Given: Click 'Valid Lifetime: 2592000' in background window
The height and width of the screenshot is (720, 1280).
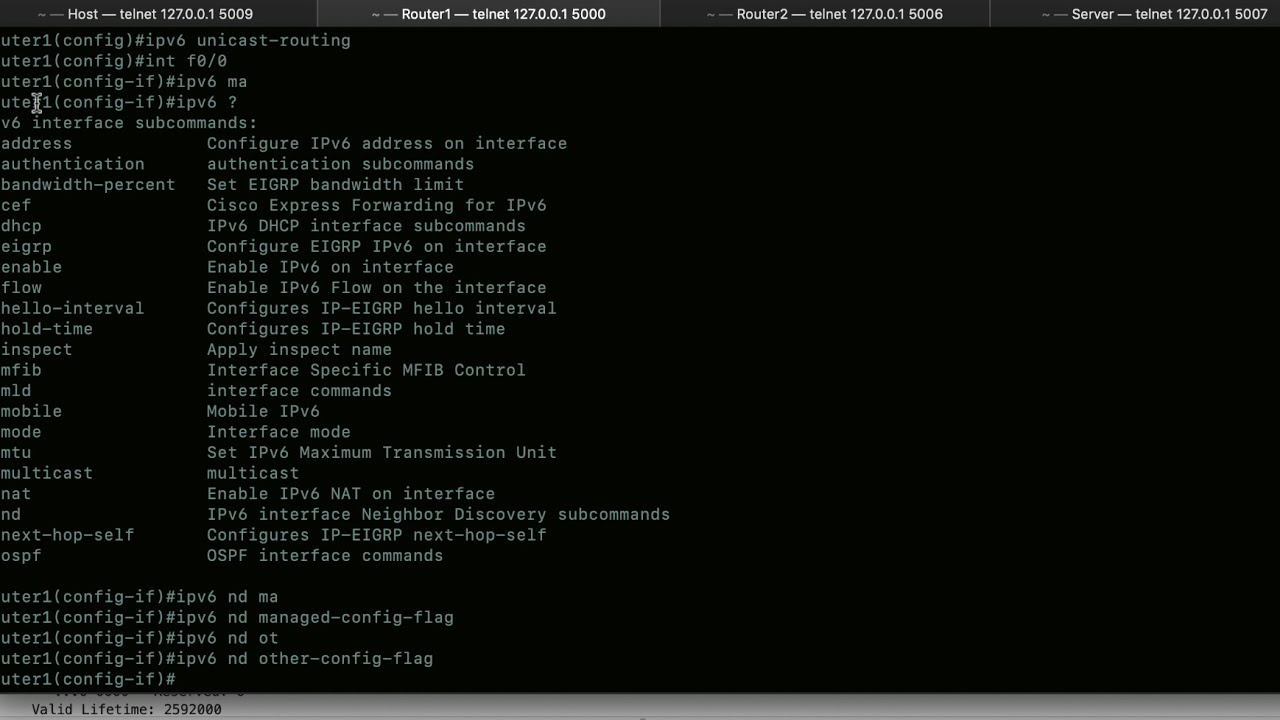Looking at the screenshot, I should [126, 709].
